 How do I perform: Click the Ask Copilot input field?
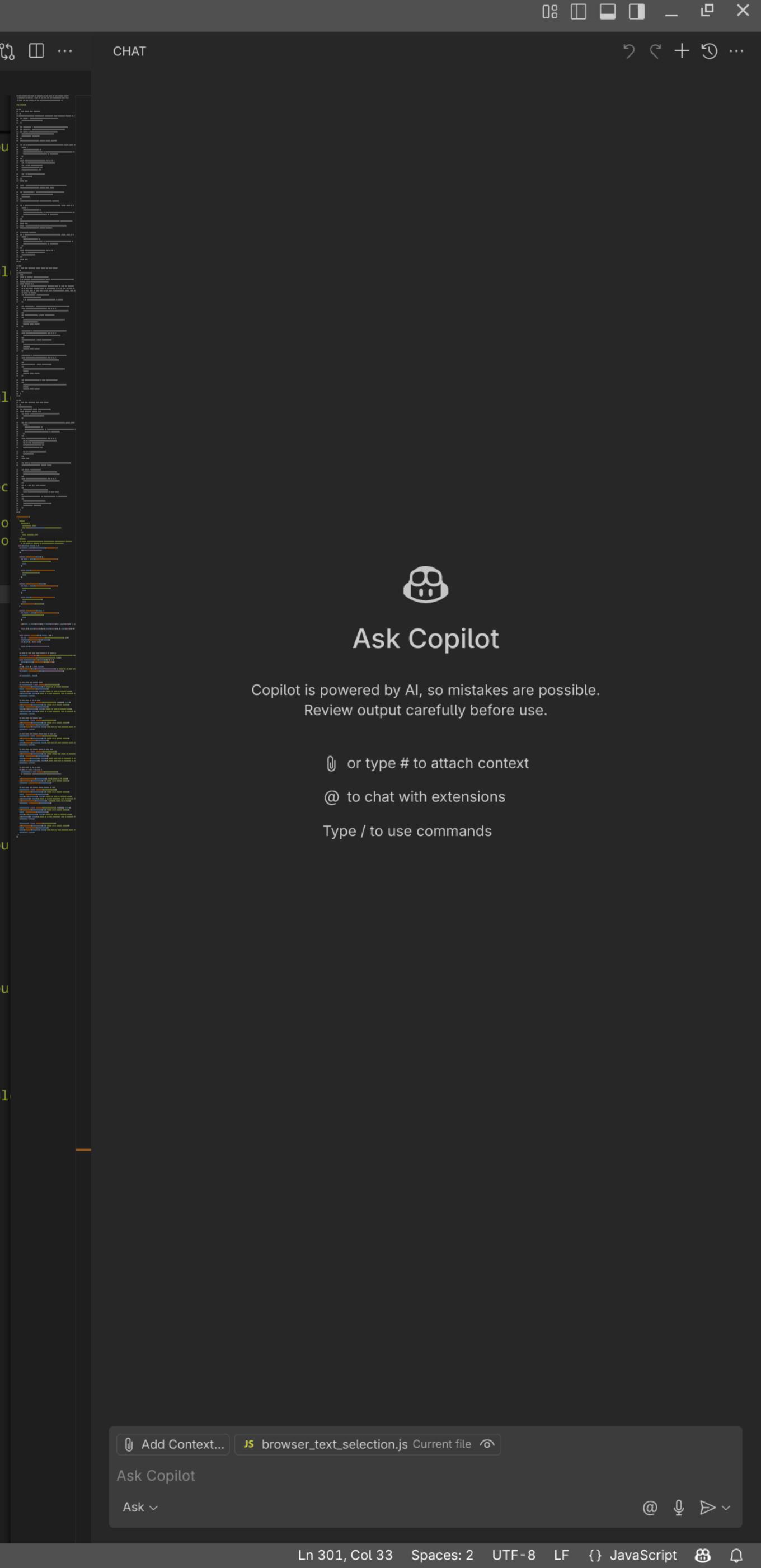pyautogui.click(x=365, y=1476)
